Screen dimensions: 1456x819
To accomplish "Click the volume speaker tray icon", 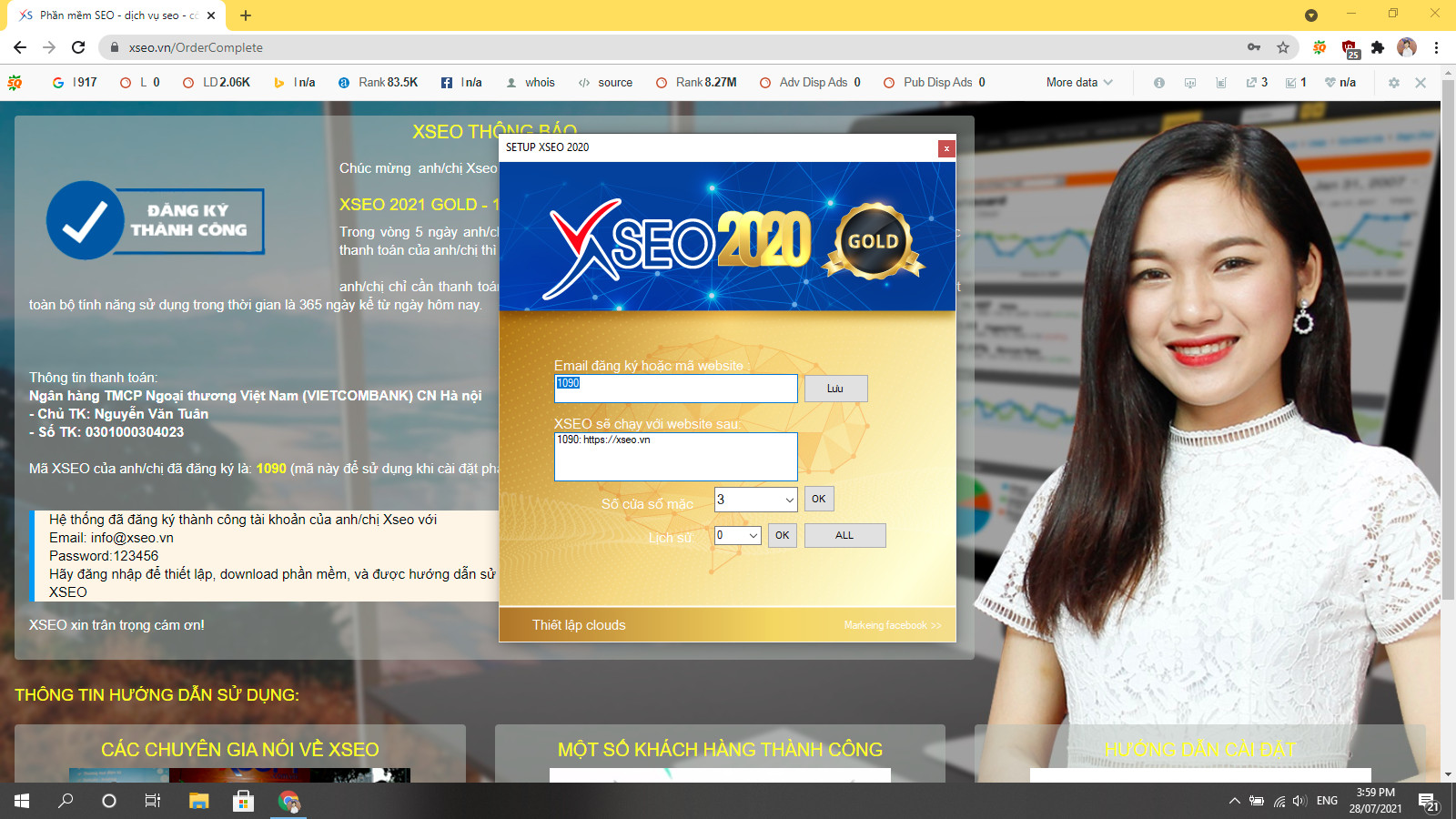I will coord(1299,801).
